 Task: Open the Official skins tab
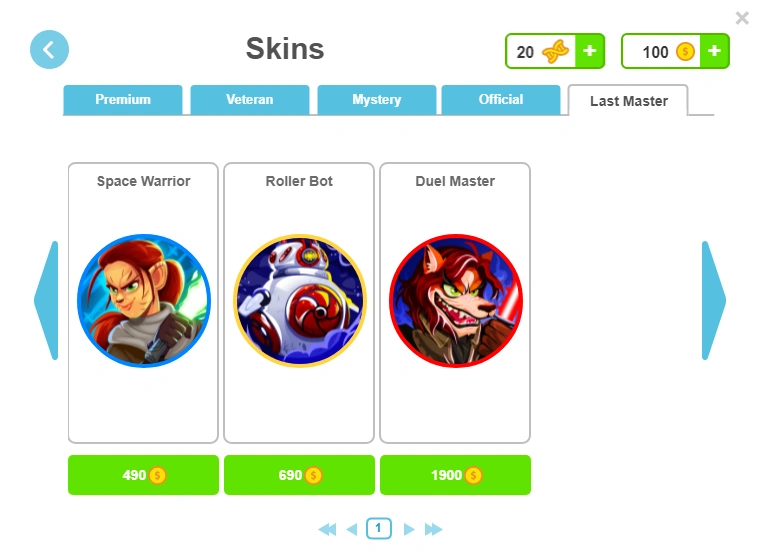pyautogui.click(x=501, y=100)
